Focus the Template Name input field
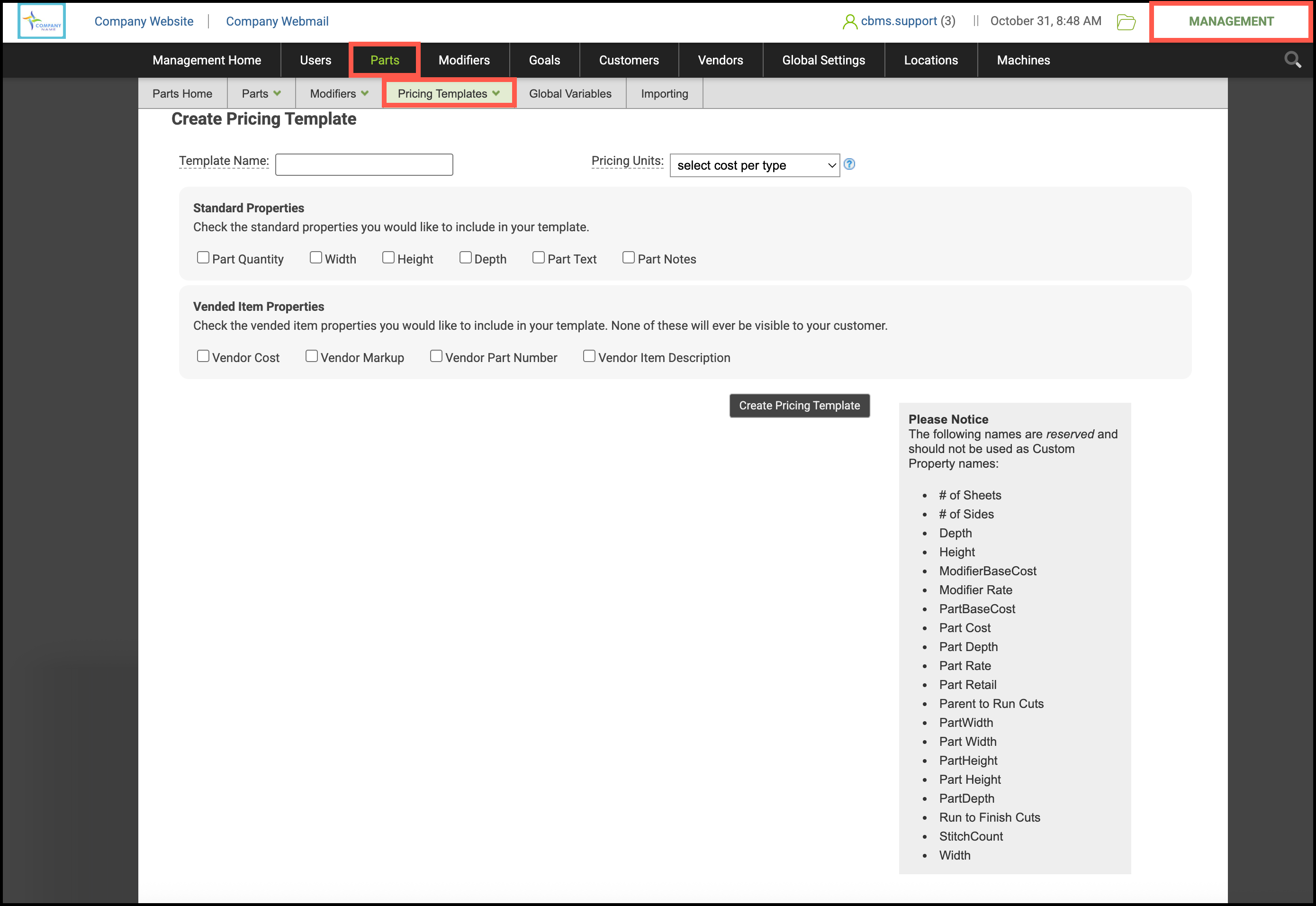The height and width of the screenshot is (906, 1316). (x=364, y=164)
